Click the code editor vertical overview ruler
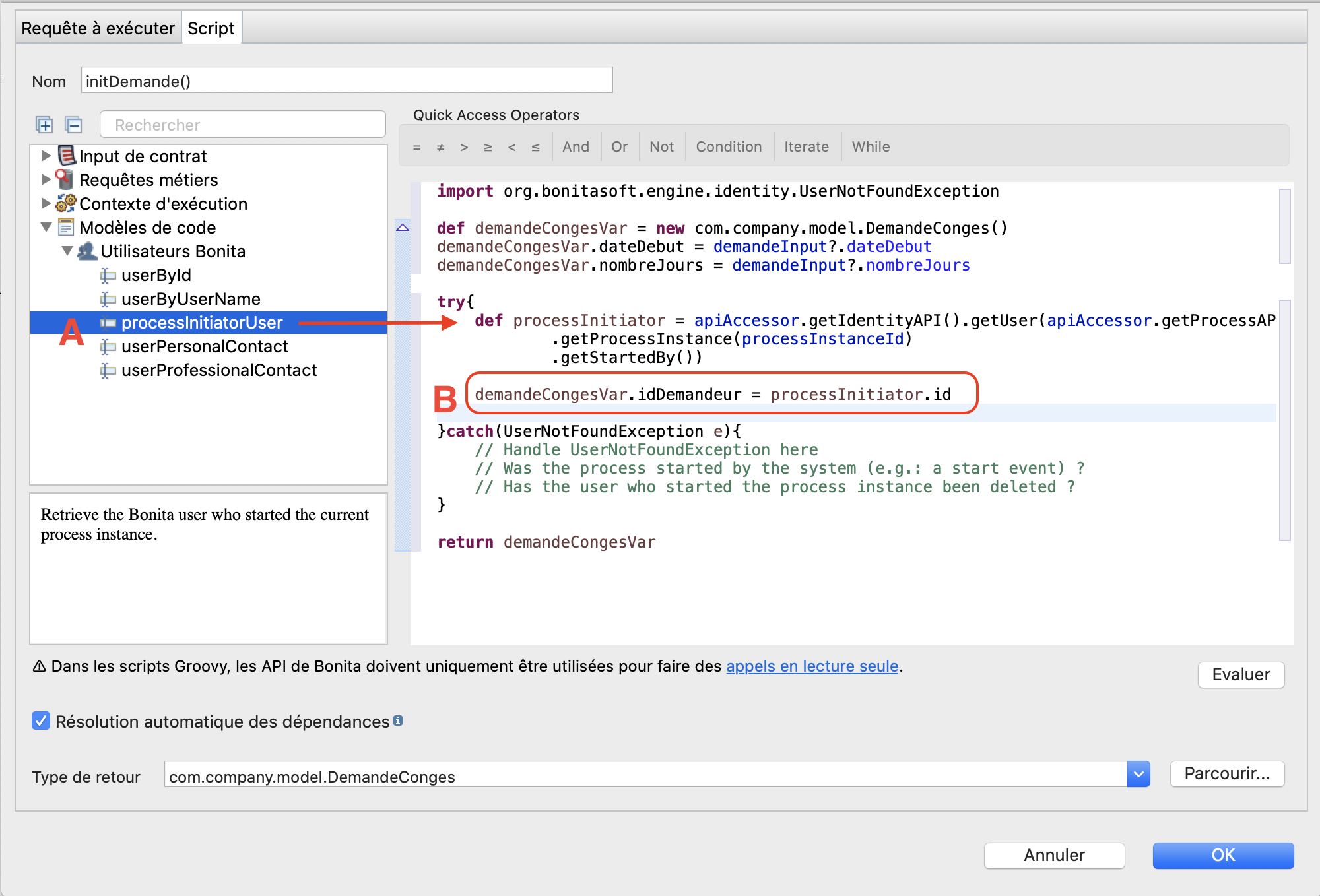Viewport: 1320px width, 896px height. point(1284,364)
